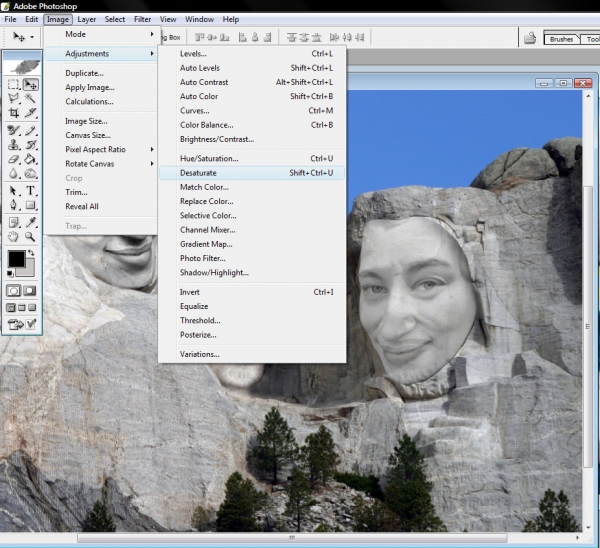Click scroll down arrow in document window
The width and height of the screenshot is (600, 548).
(x=588, y=528)
